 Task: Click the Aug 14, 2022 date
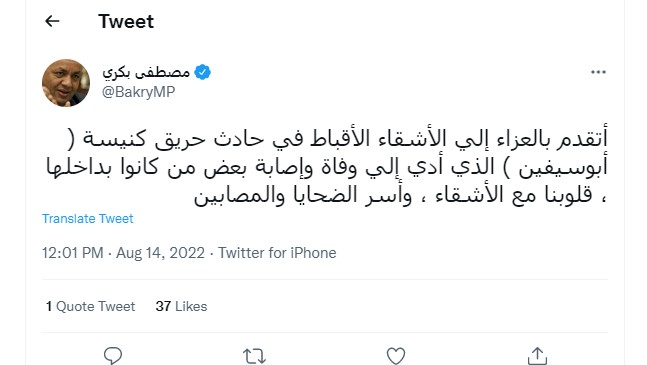[x=161, y=253]
